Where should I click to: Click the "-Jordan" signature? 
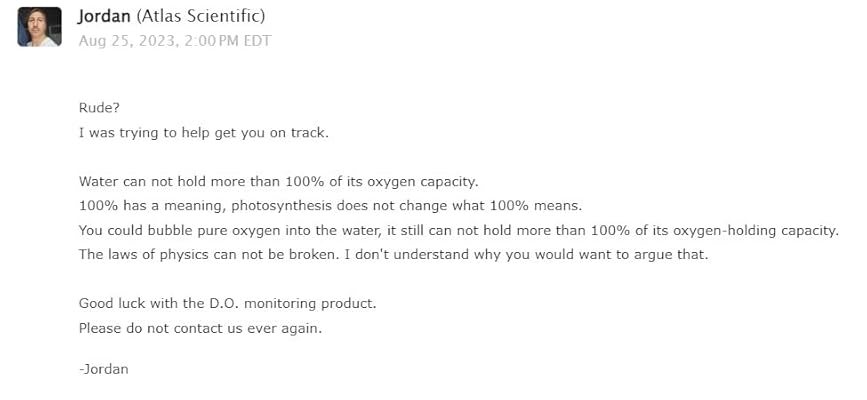coord(103,369)
